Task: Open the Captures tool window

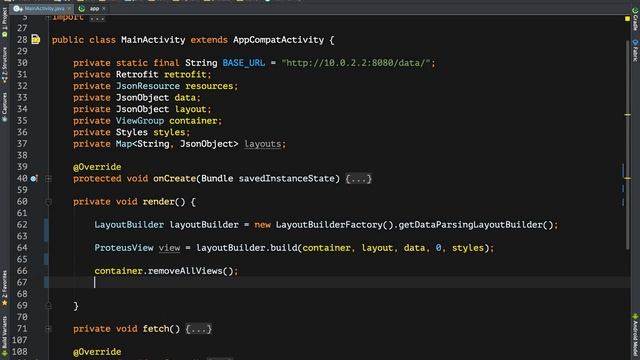Action: pyautogui.click(x=4, y=107)
